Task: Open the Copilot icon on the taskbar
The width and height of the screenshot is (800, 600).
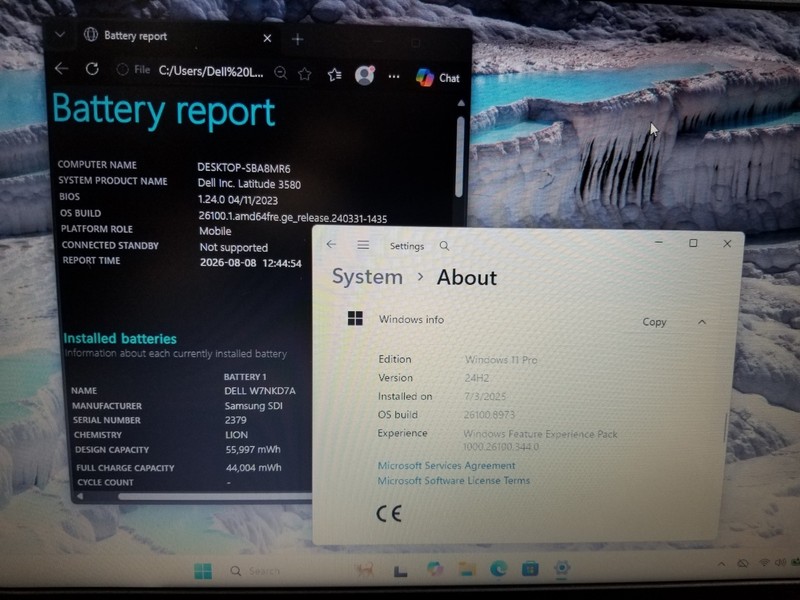Action: pyautogui.click(x=435, y=569)
